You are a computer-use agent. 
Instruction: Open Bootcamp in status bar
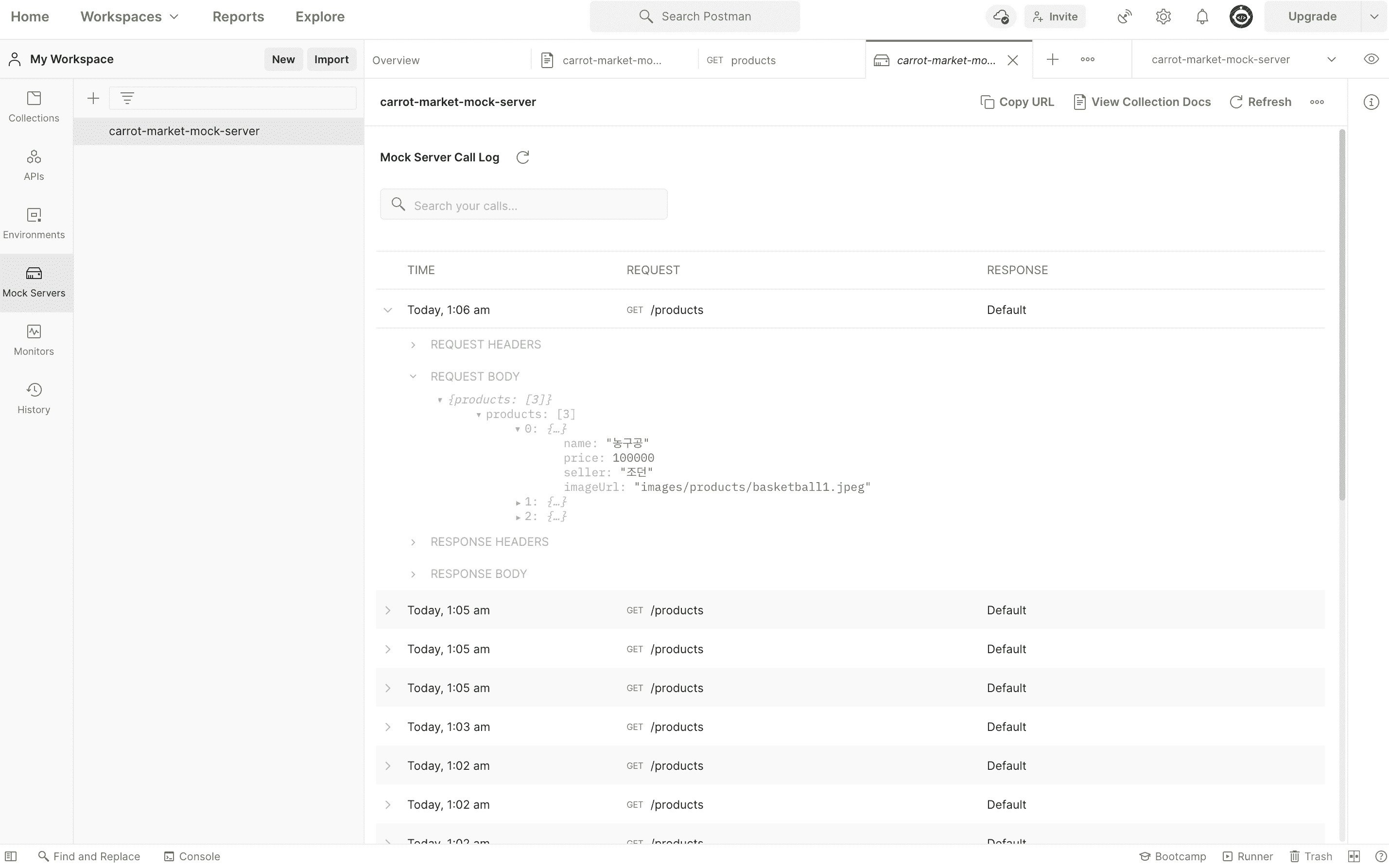coord(1173,856)
